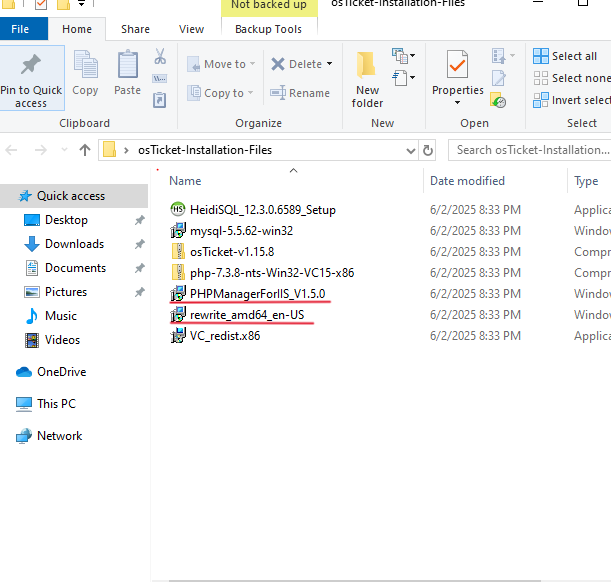Click the Edit icon in Open group
Image resolution: width=611 pixels, height=582 pixels.
499,78
